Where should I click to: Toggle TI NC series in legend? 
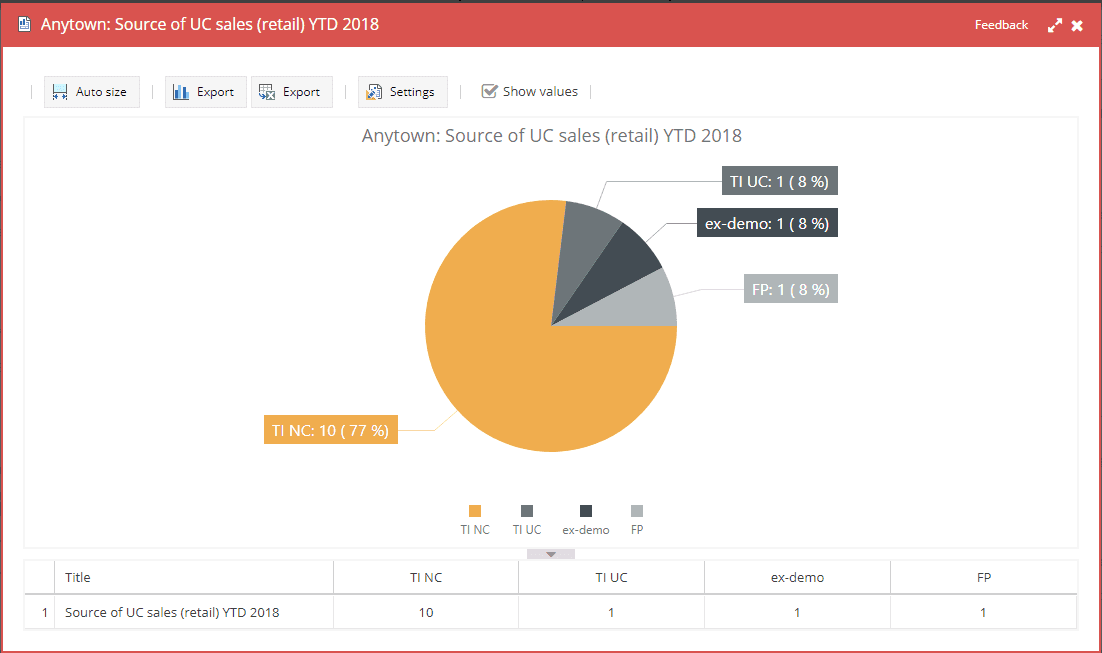tap(475, 511)
